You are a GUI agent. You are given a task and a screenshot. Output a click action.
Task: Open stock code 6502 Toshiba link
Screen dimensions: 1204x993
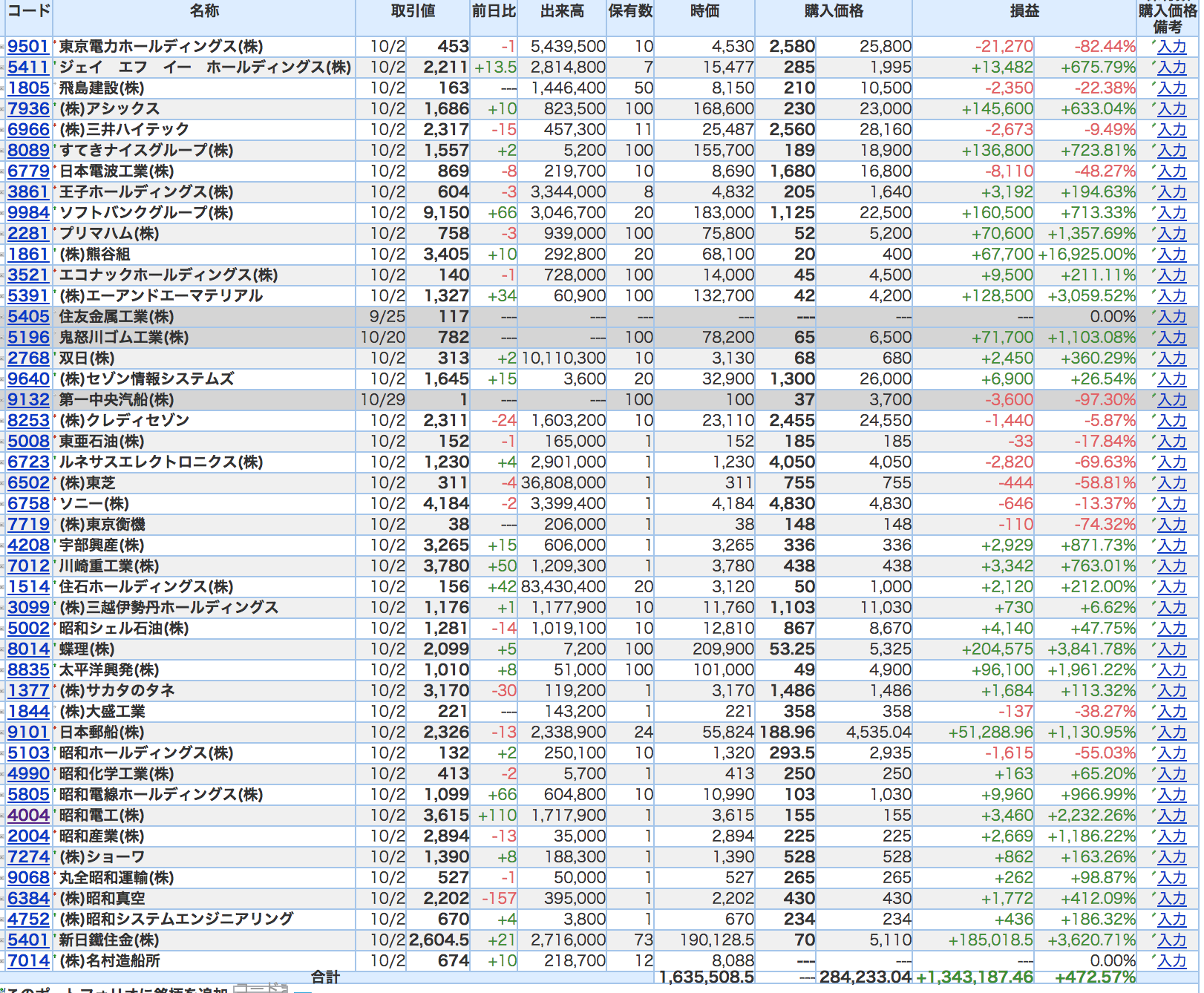(x=28, y=482)
